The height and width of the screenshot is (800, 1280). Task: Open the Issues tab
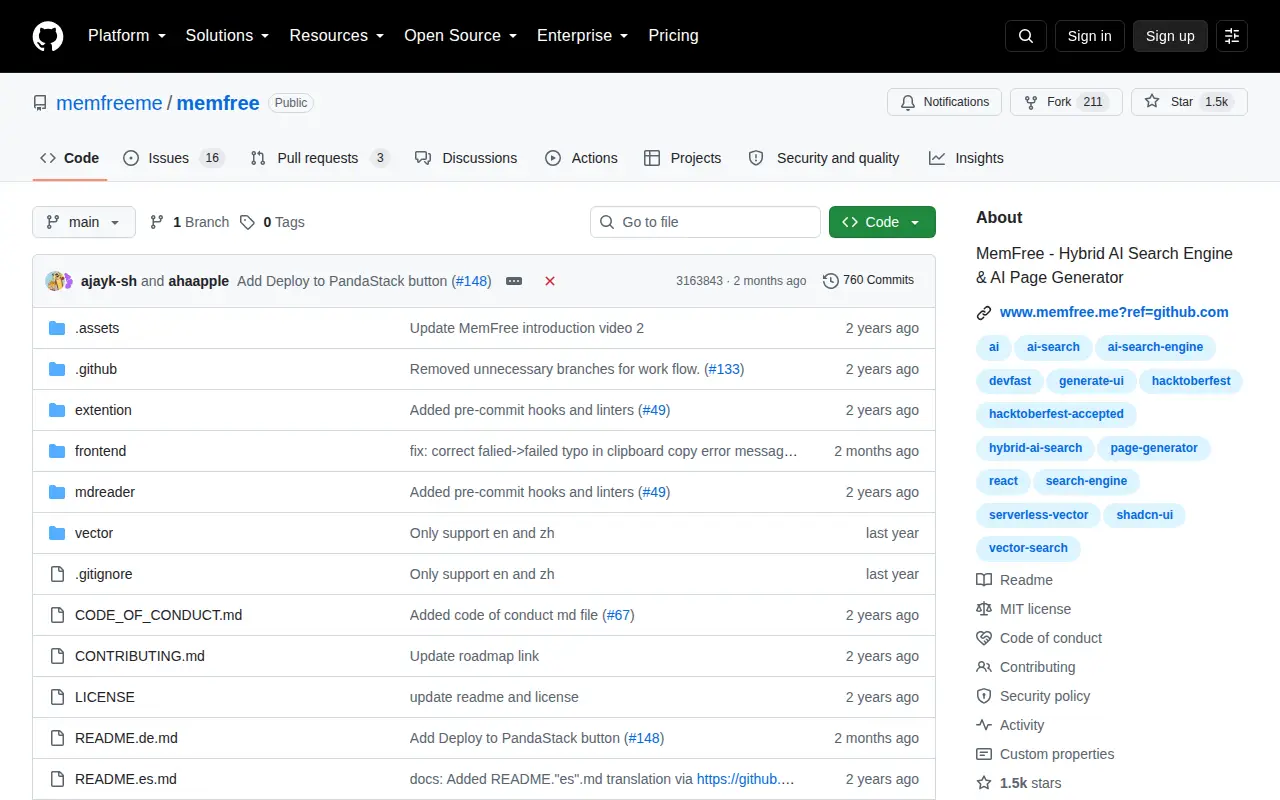(174, 158)
